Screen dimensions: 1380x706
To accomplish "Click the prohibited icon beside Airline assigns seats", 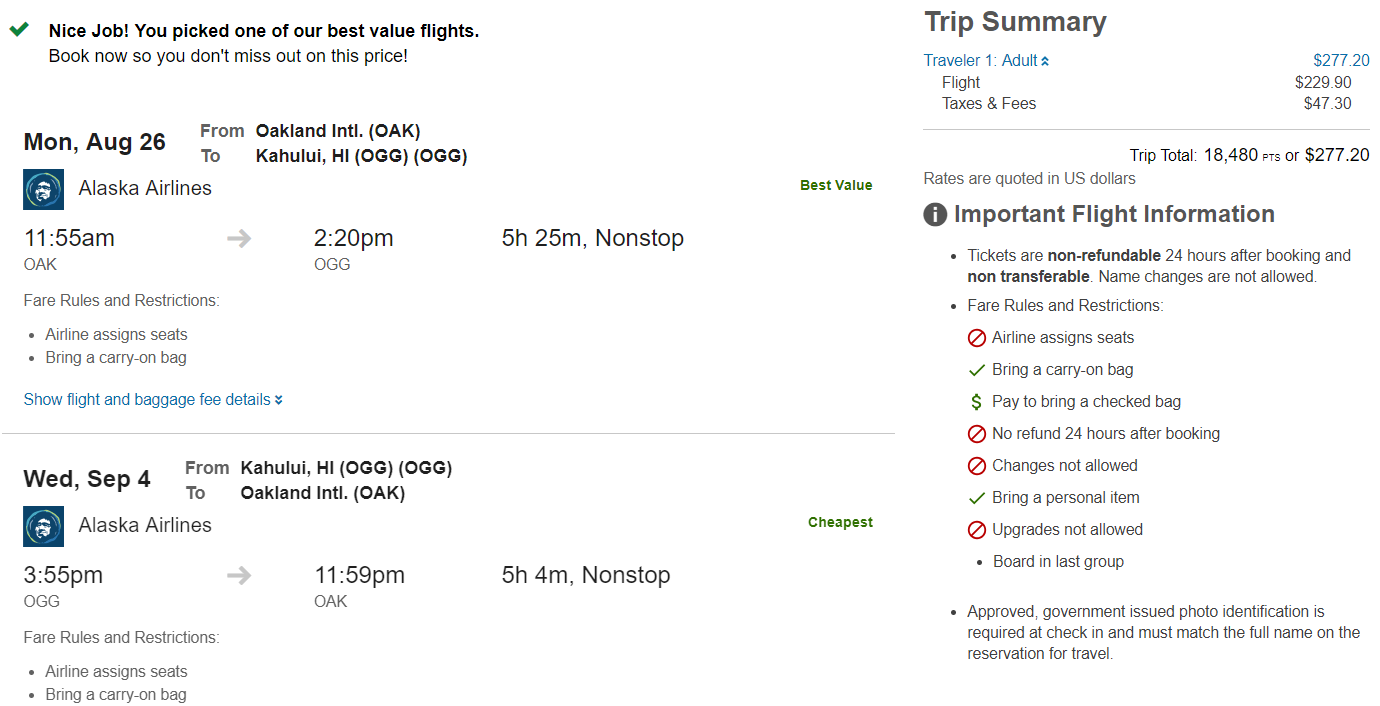I will click(x=977, y=338).
